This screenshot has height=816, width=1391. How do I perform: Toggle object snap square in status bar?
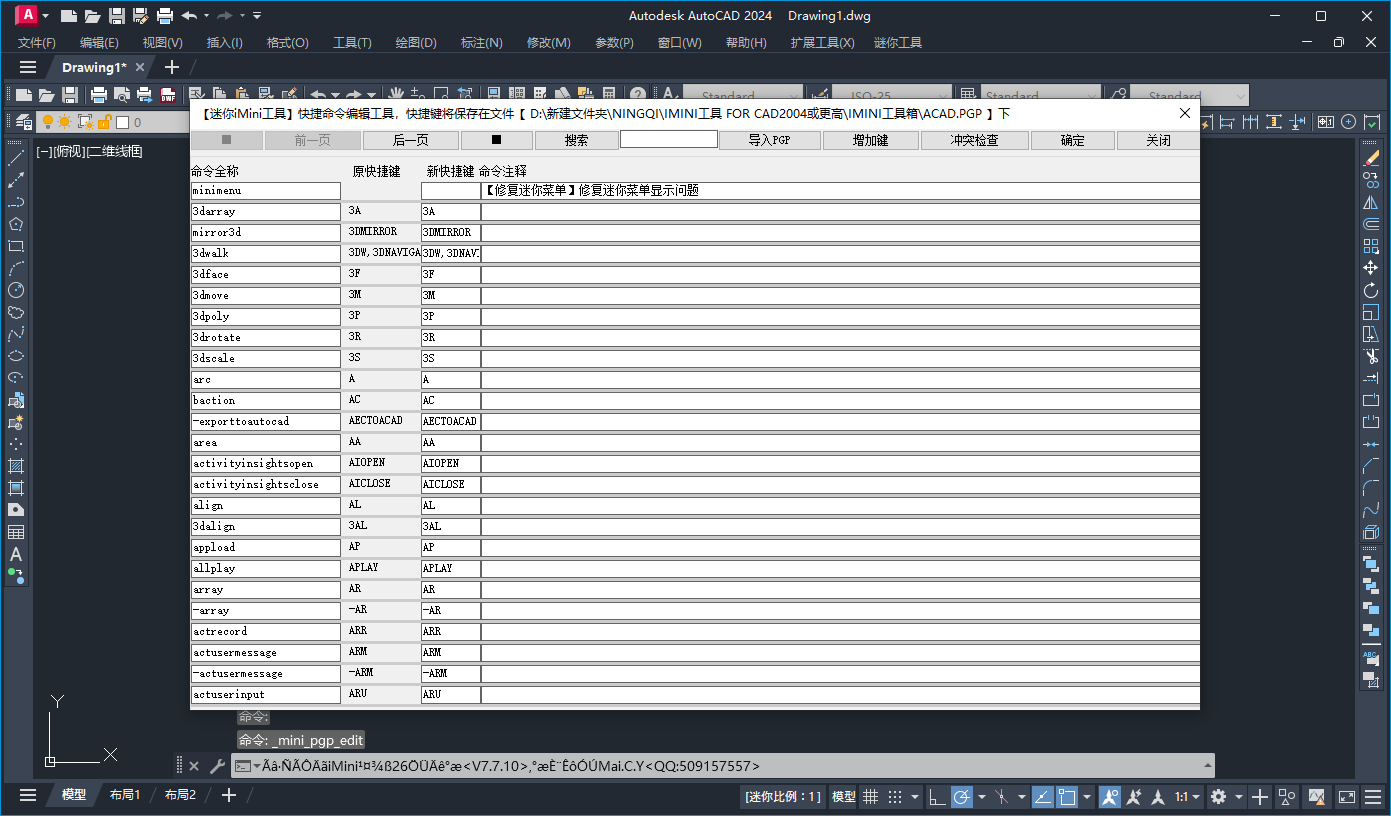1066,796
